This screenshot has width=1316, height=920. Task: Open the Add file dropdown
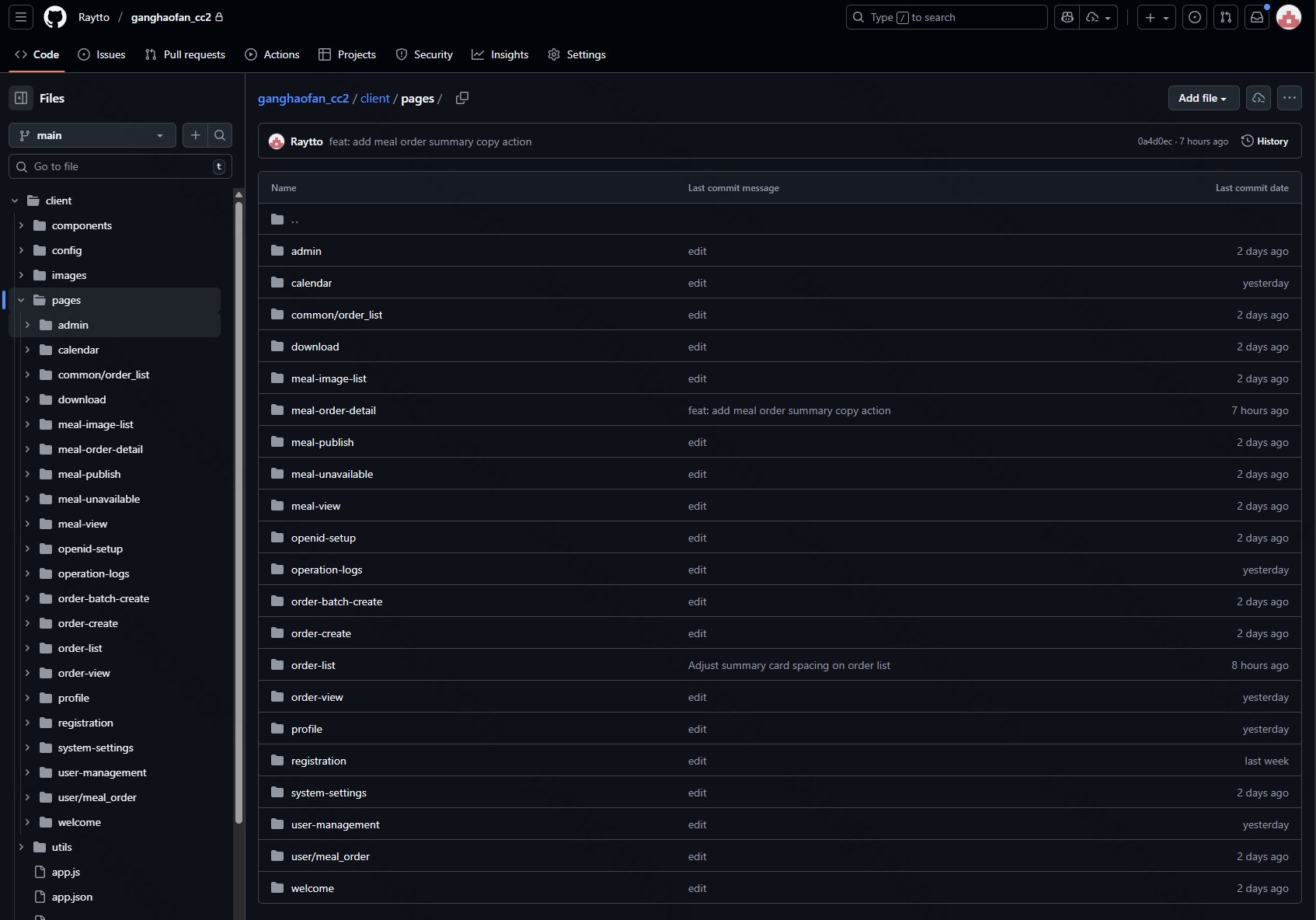[x=1202, y=98]
